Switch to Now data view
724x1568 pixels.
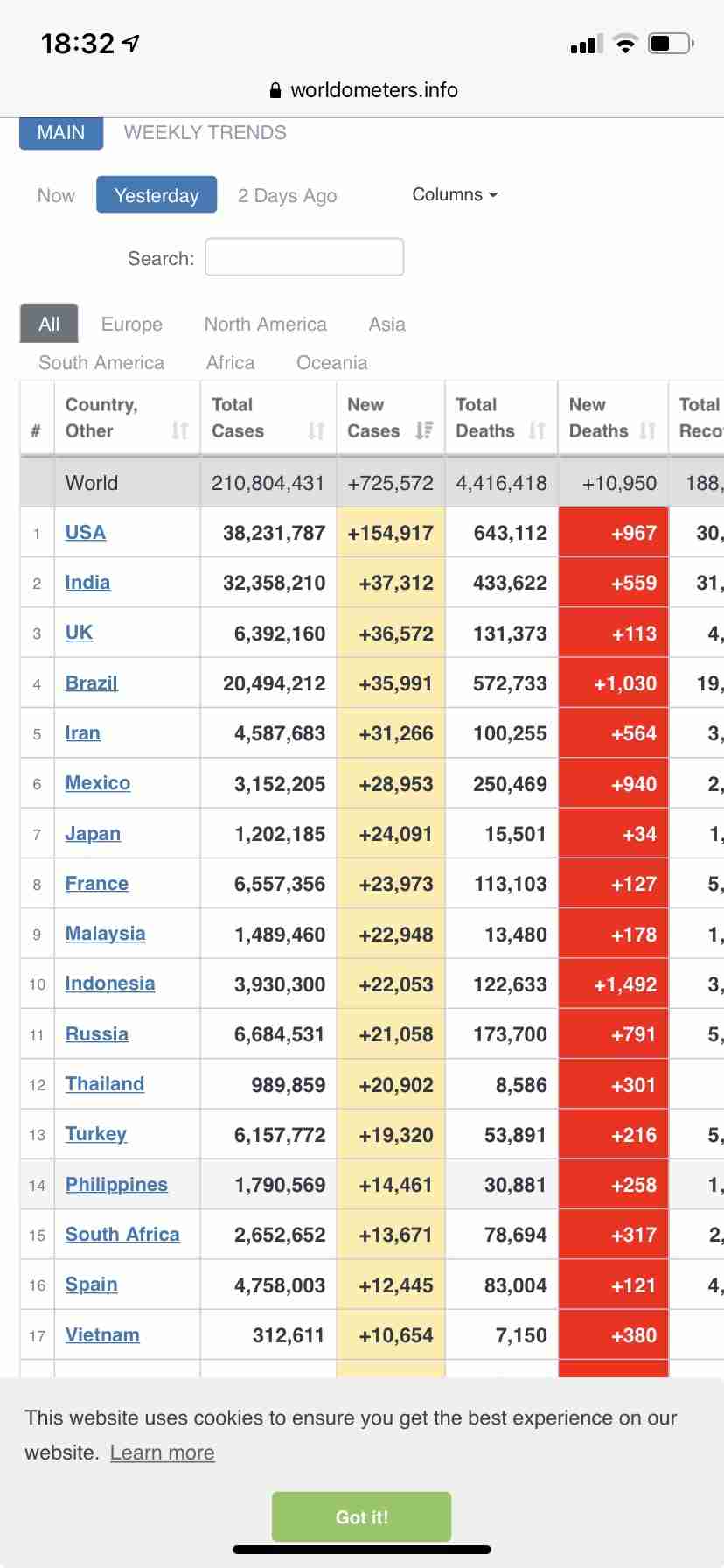(x=56, y=195)
